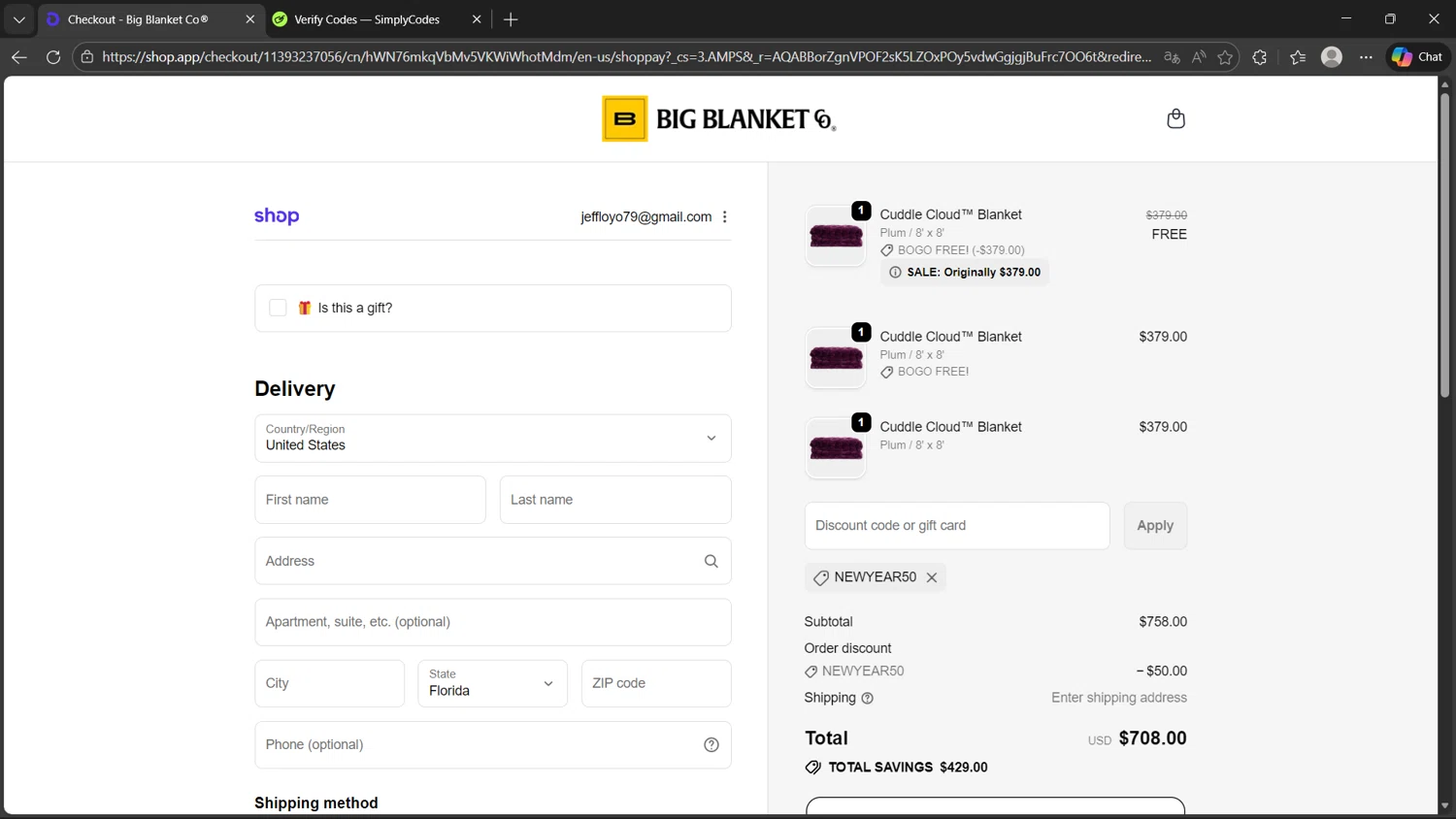Click the browser address bar URL
The image size is (1456, 819).
point(626,57)
